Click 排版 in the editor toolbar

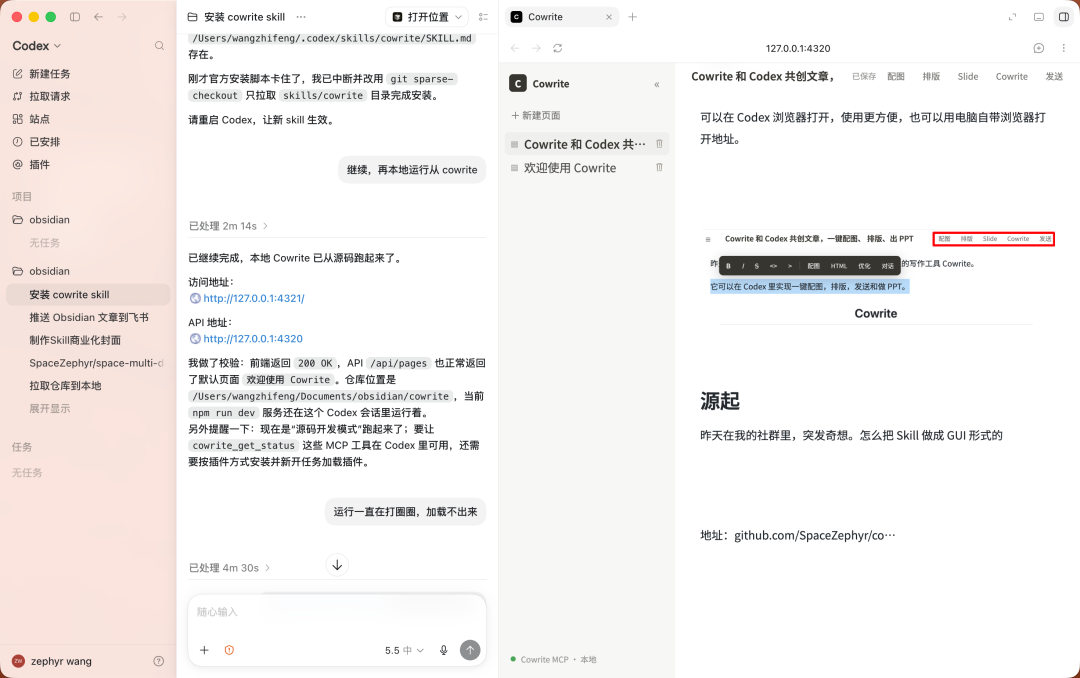pyautogui.click(x=931, y=76)
